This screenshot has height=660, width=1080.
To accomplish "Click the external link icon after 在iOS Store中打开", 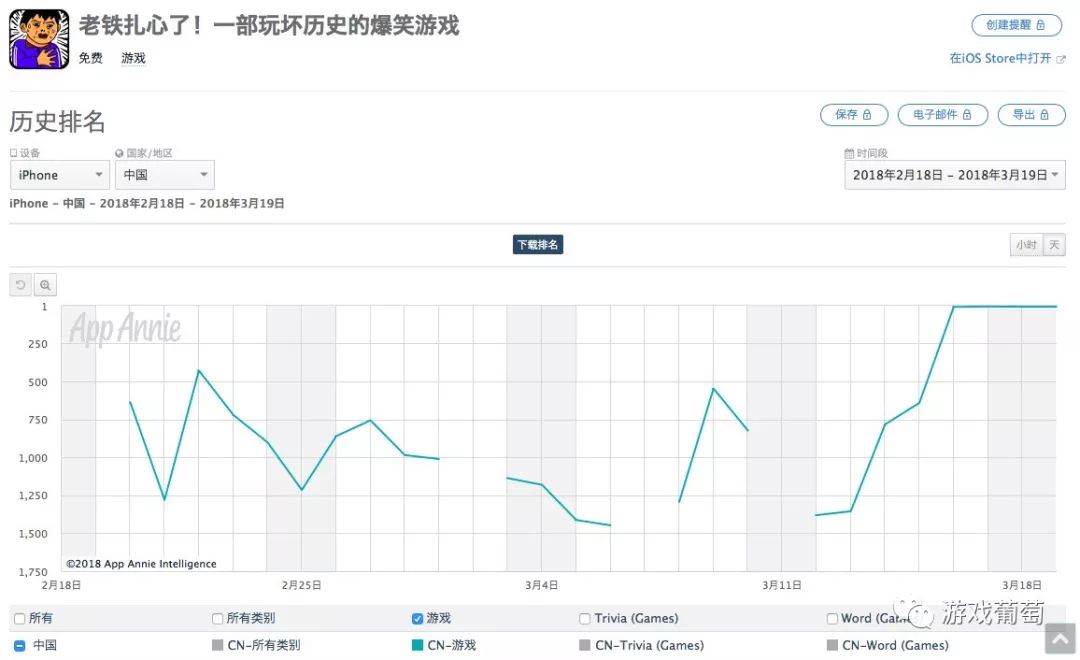I will pyautogui.click(x=1061, y=59).
